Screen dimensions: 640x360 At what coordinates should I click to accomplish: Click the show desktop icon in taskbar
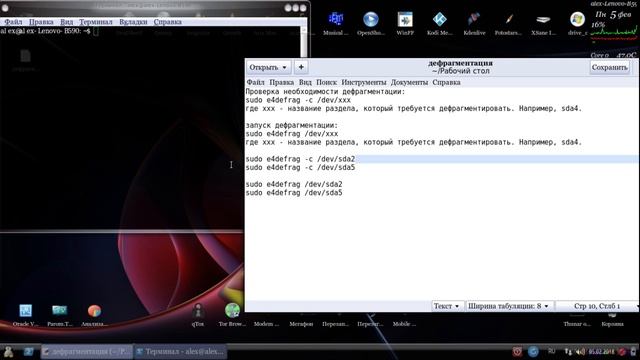pyautogui.click(x=28, y=351)
